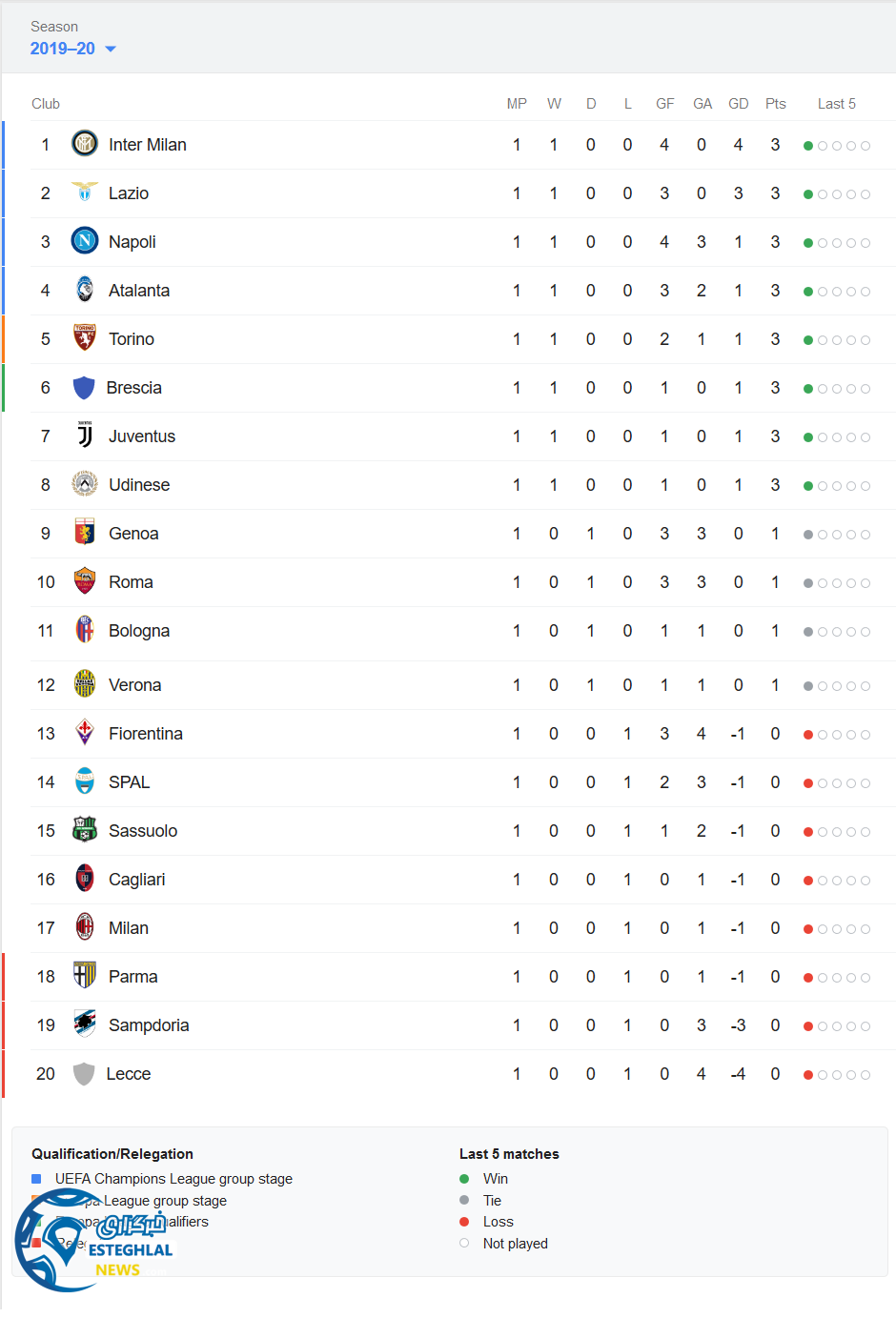Click the GD column header
The image size is (896, 1318).
(x=738, y=104)
